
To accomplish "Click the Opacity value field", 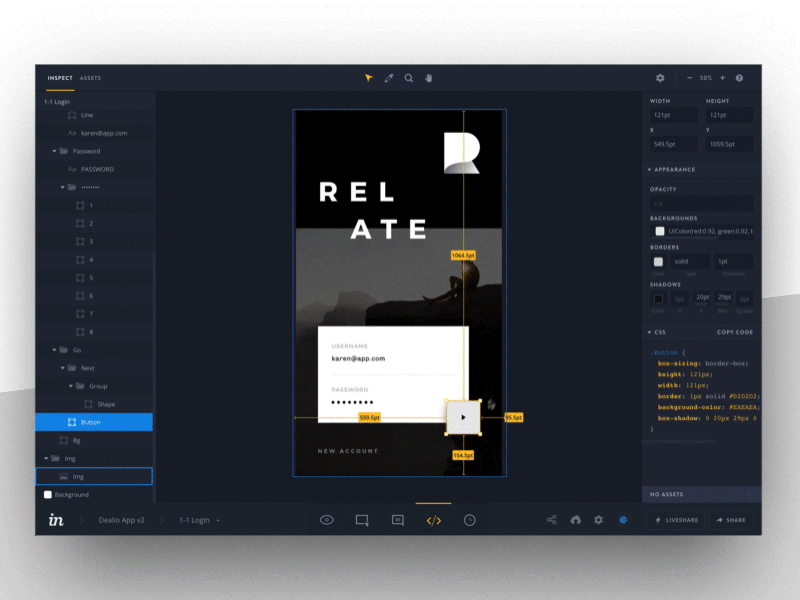I will click(702, 204).
